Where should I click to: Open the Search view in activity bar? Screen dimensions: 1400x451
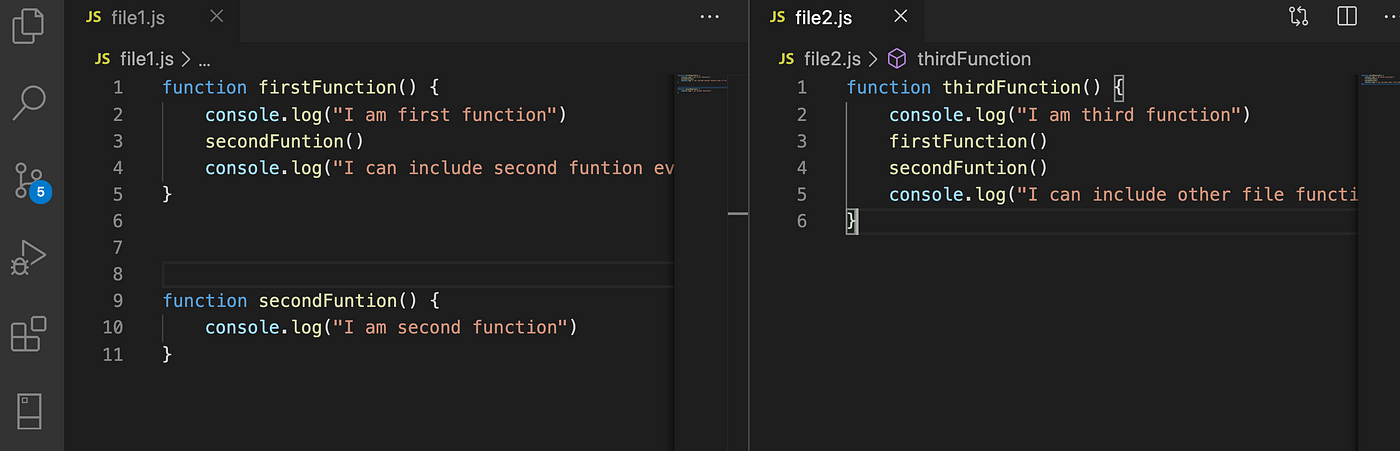click(x=29, y=102)
